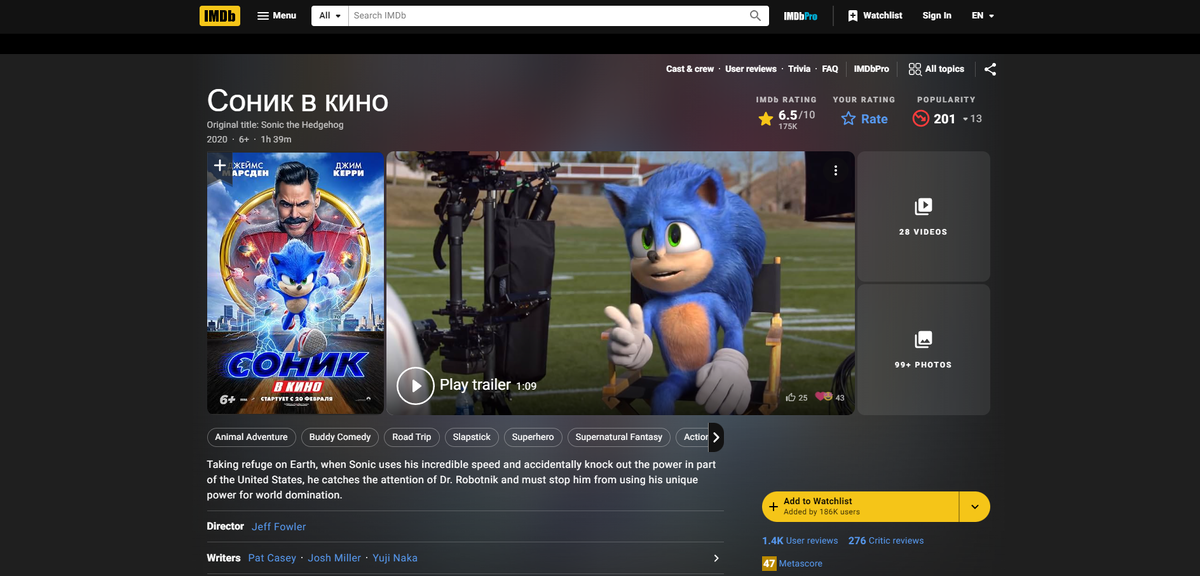The width and height of the screenshot is (1200, 576).
Task: Go to Cast & crew
Action: click(690, 69)
